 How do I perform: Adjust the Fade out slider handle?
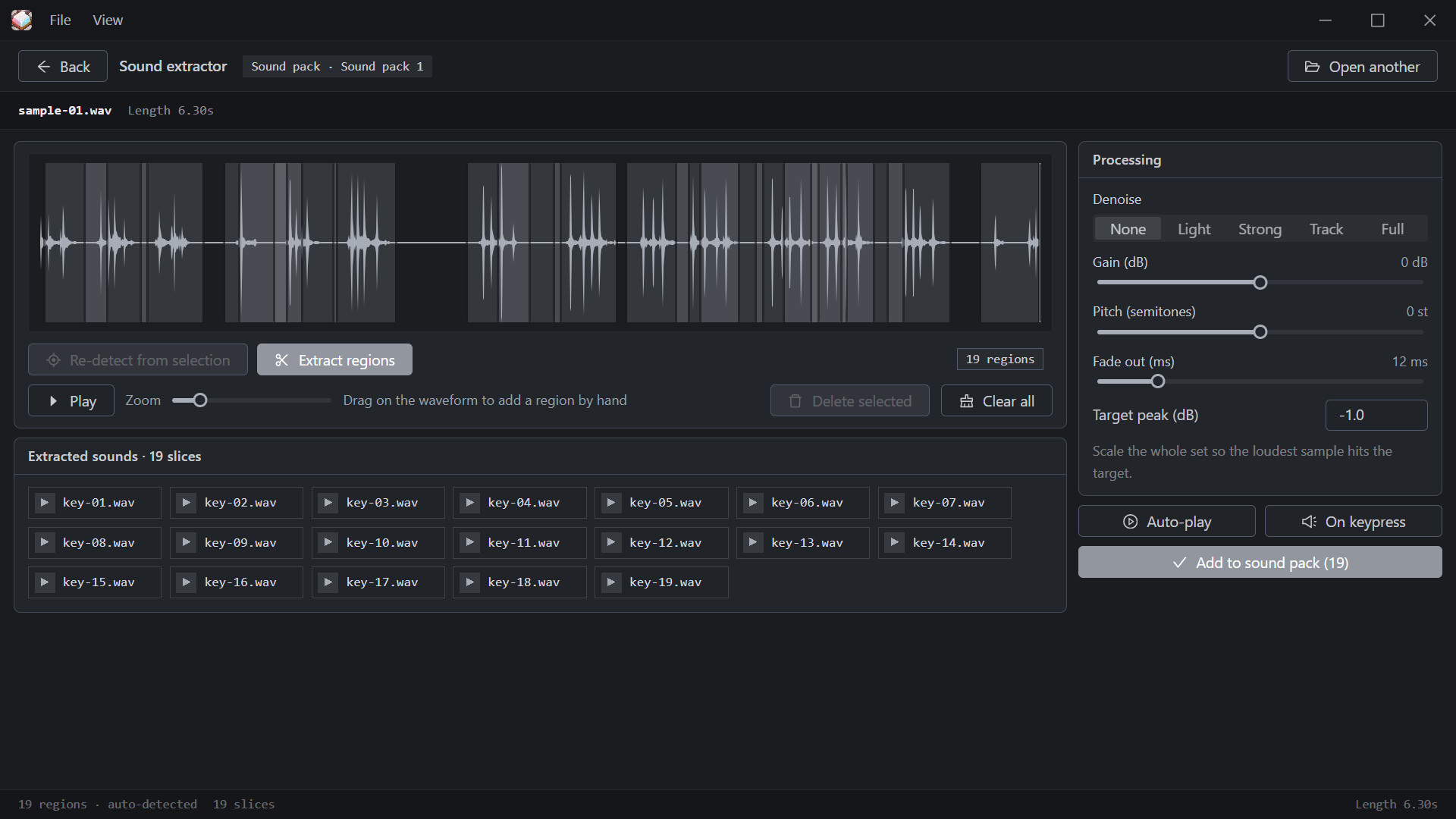point(1157,381)
